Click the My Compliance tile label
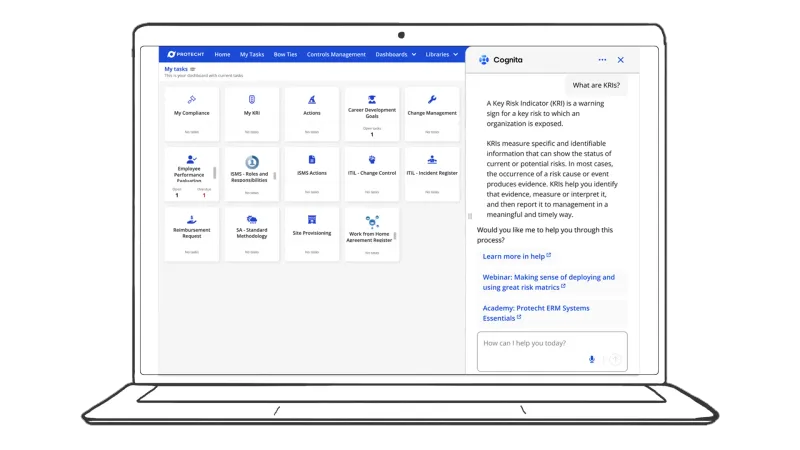Viewport: 800px width, 450px height. [x=192, y=113]
